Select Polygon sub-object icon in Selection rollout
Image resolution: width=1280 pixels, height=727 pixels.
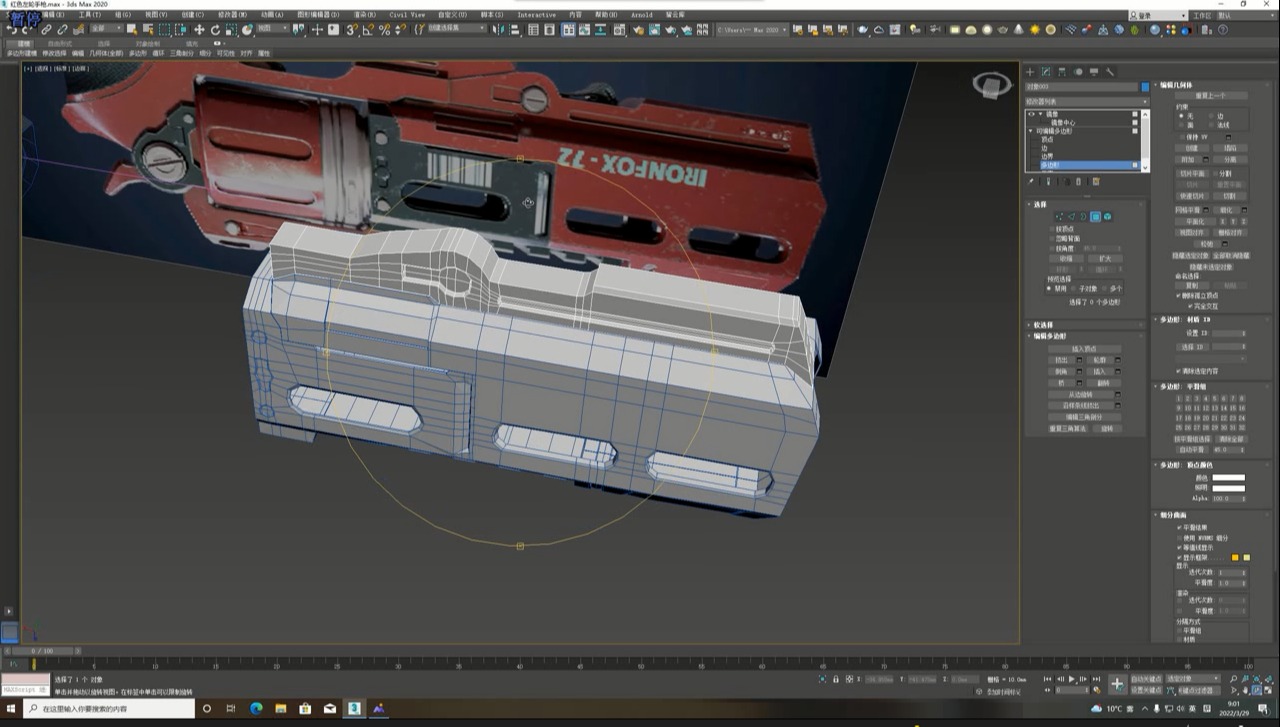click(x=1095, y=216)
